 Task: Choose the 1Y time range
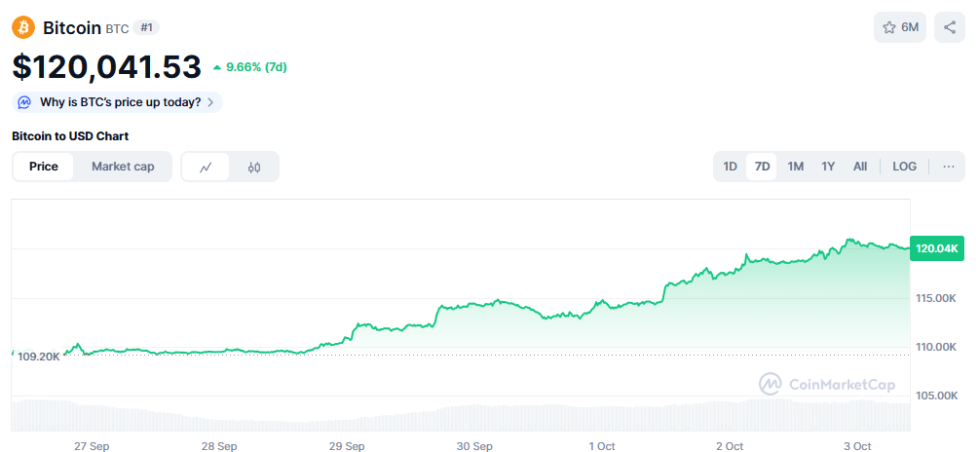(828, 166)
